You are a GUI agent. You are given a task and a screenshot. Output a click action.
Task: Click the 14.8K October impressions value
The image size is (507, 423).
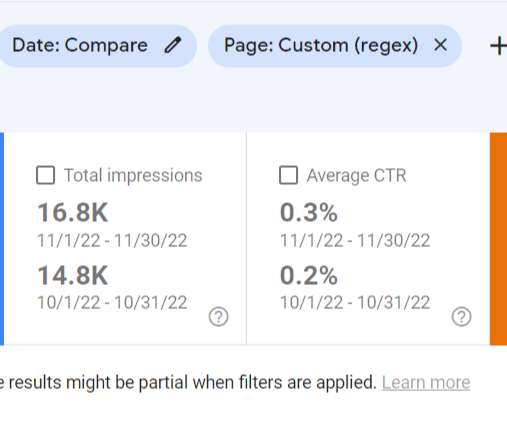(73, 275)
